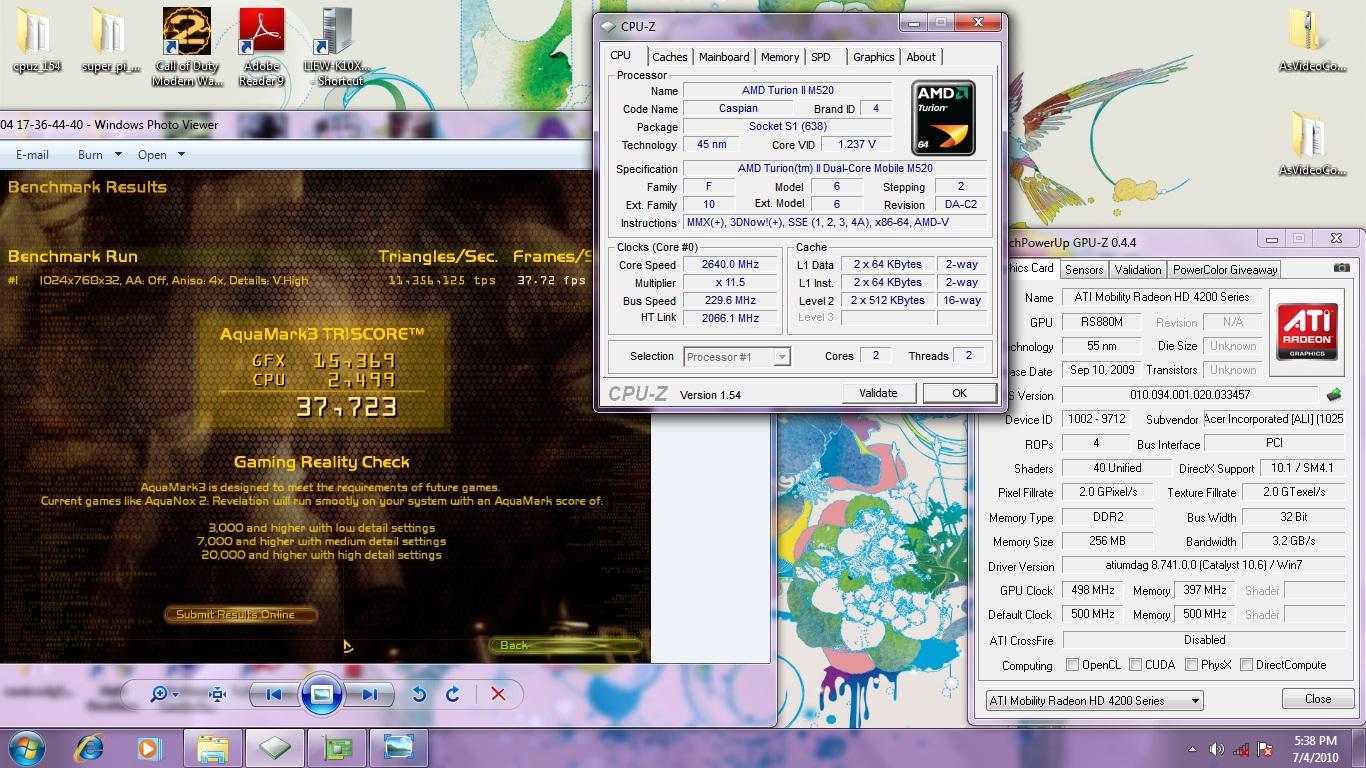
Task: Open the Windows Start menu
Action: (27, 748)
